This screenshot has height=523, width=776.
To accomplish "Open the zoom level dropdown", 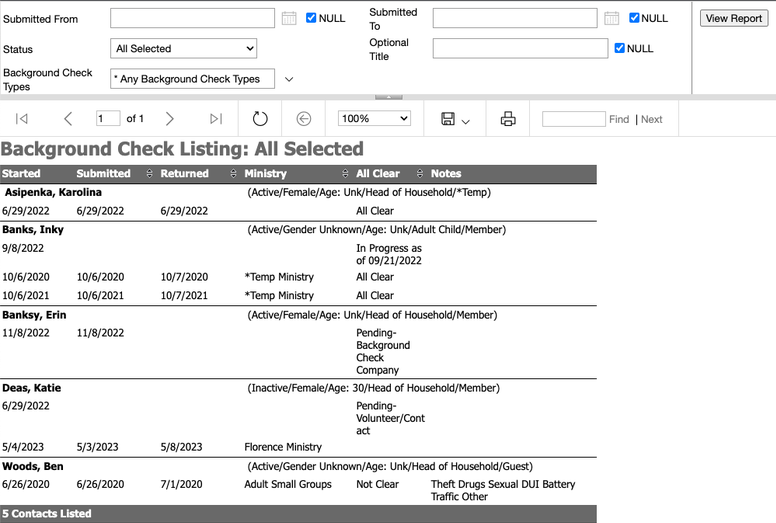I will coord(374,118).
